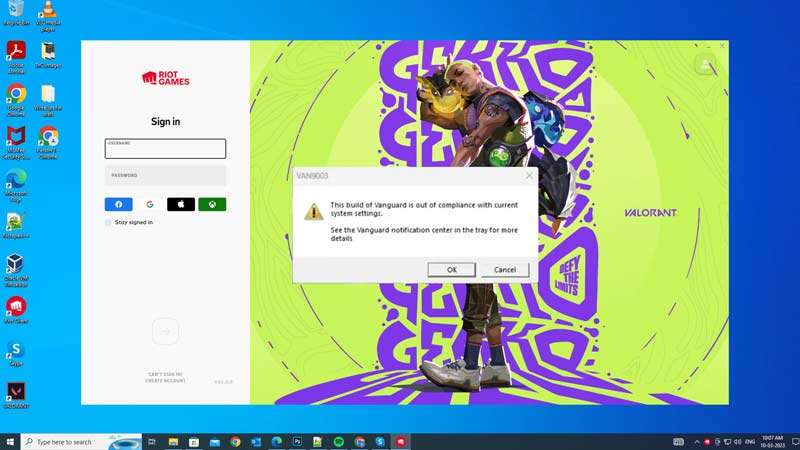Screen dimensions: 800x450
Task: Open the taskbar clock and date
Action: click(772, 442)
